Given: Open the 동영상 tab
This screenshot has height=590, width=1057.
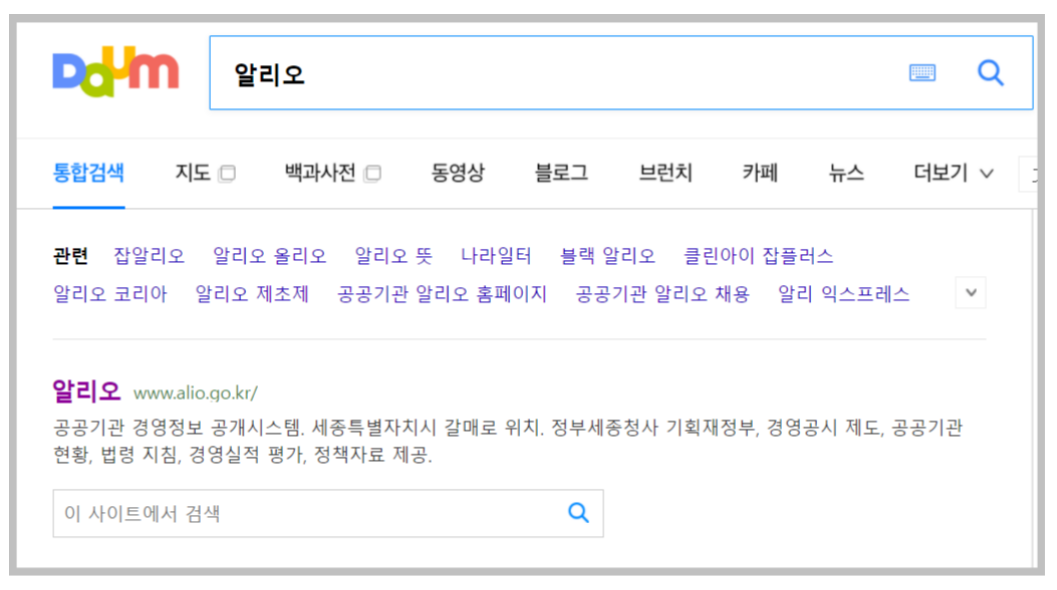Looking at the screenshot, I should tap(458, 173).
